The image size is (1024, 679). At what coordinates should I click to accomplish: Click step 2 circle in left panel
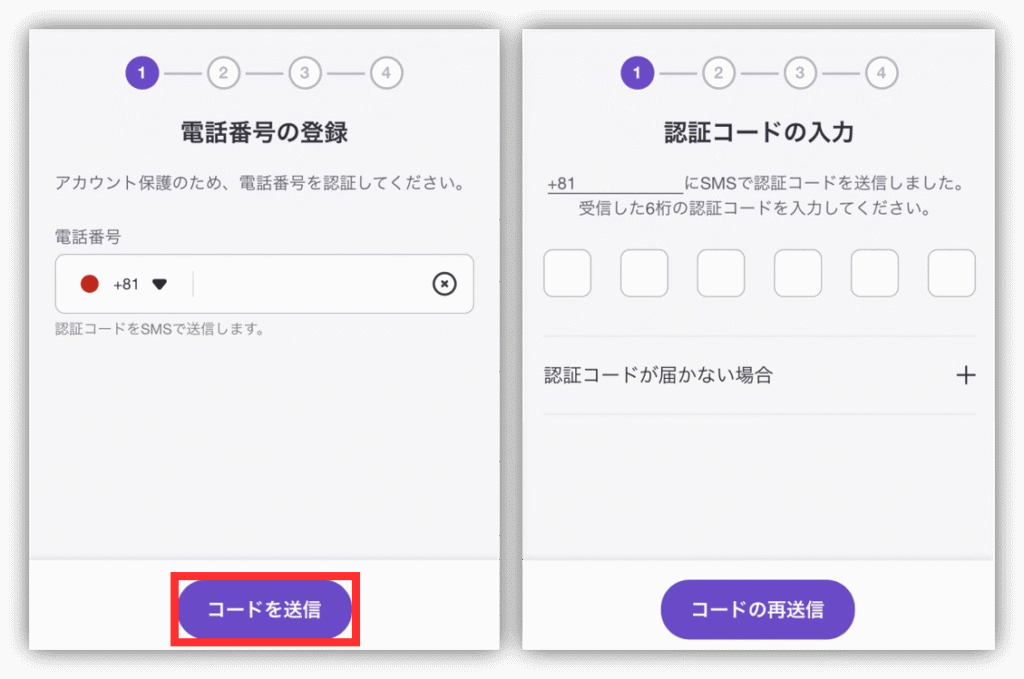(223, 72)
